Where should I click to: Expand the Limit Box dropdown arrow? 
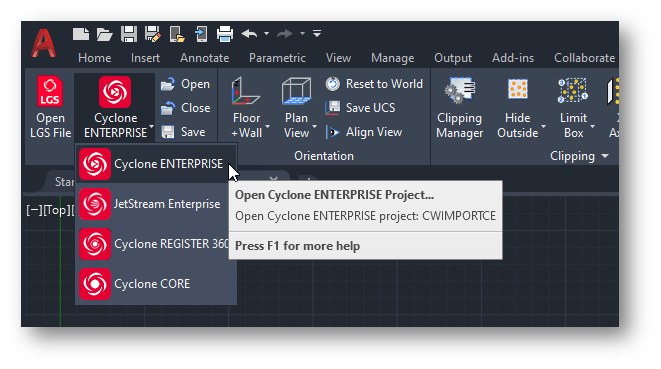pyautogui.click(x=593, y=126)
